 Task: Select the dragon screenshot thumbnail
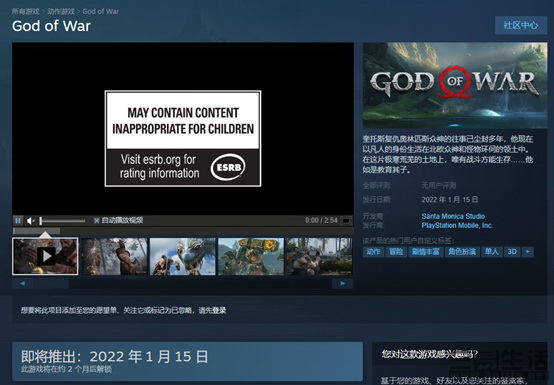(x=183, y=256)
